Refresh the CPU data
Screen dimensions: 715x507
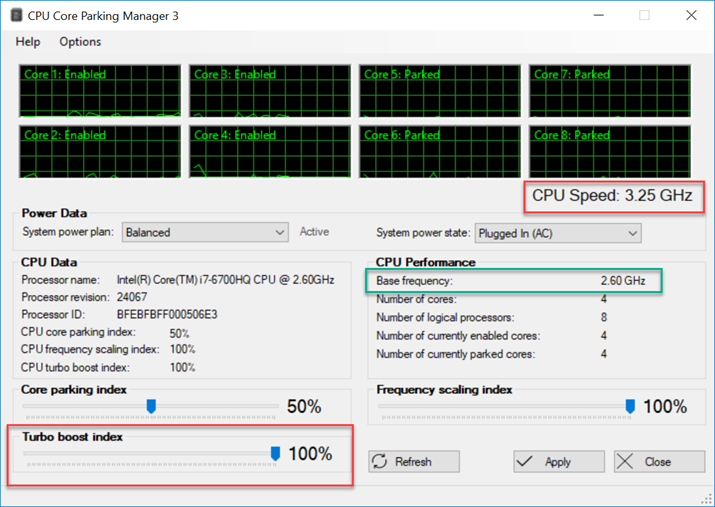coord(414,461)
